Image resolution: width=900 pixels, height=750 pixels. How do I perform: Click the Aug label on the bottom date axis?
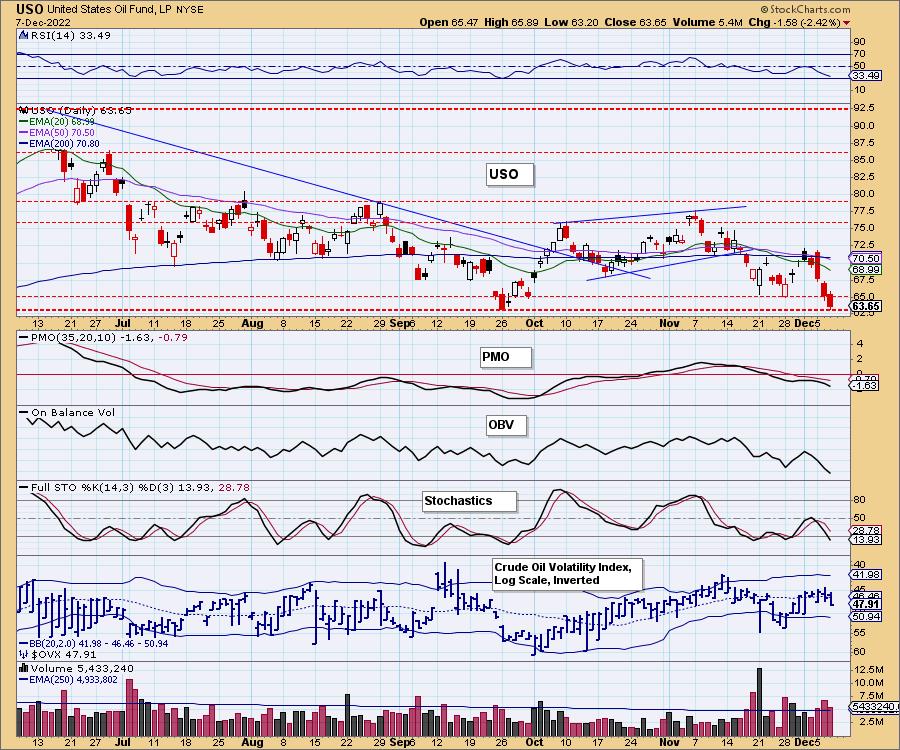point(253,742)
